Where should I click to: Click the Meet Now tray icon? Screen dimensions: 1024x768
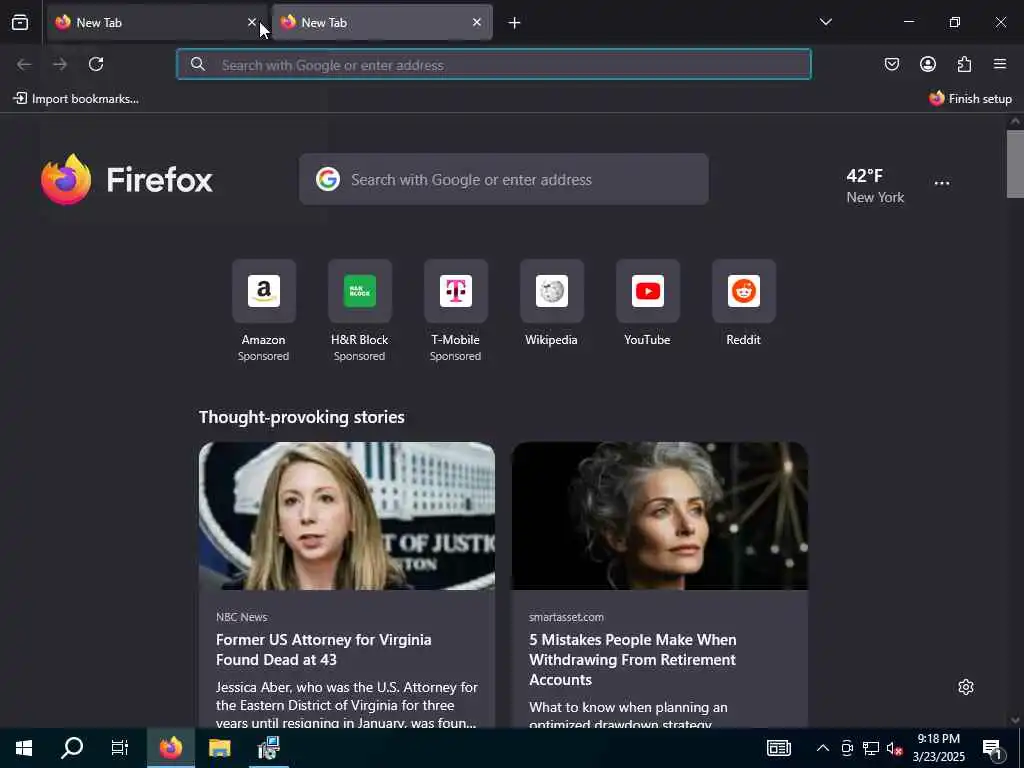[847, 748]
